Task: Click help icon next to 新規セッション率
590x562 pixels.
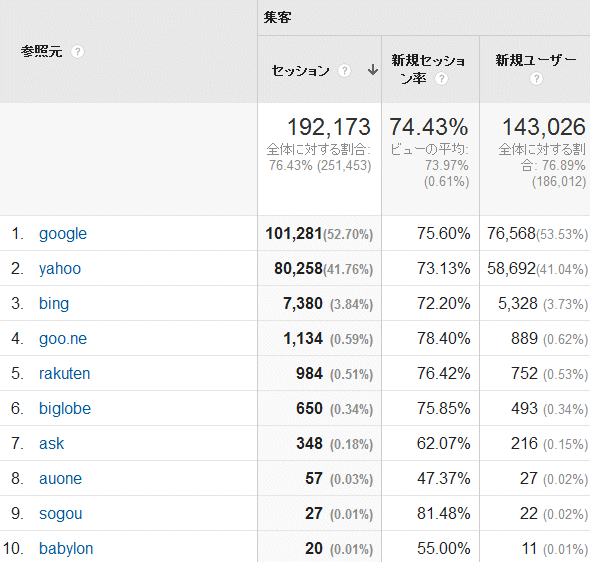Action: coord(441,79)
